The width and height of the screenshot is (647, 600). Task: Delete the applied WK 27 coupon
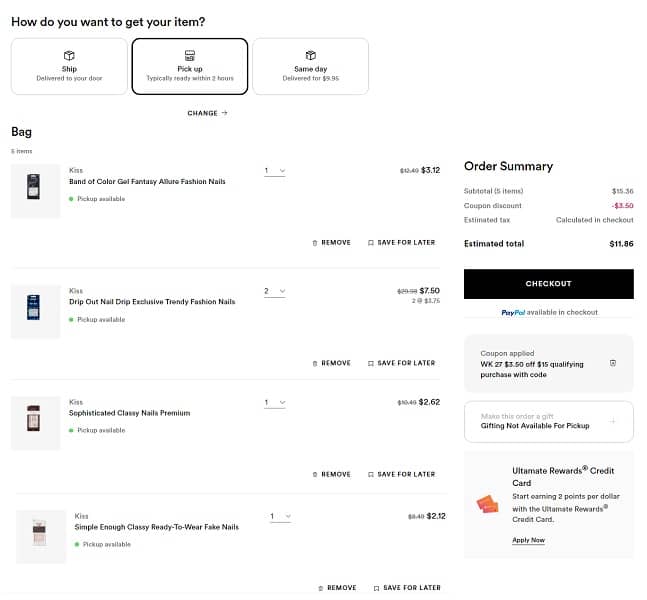click(x=613, y=363)
